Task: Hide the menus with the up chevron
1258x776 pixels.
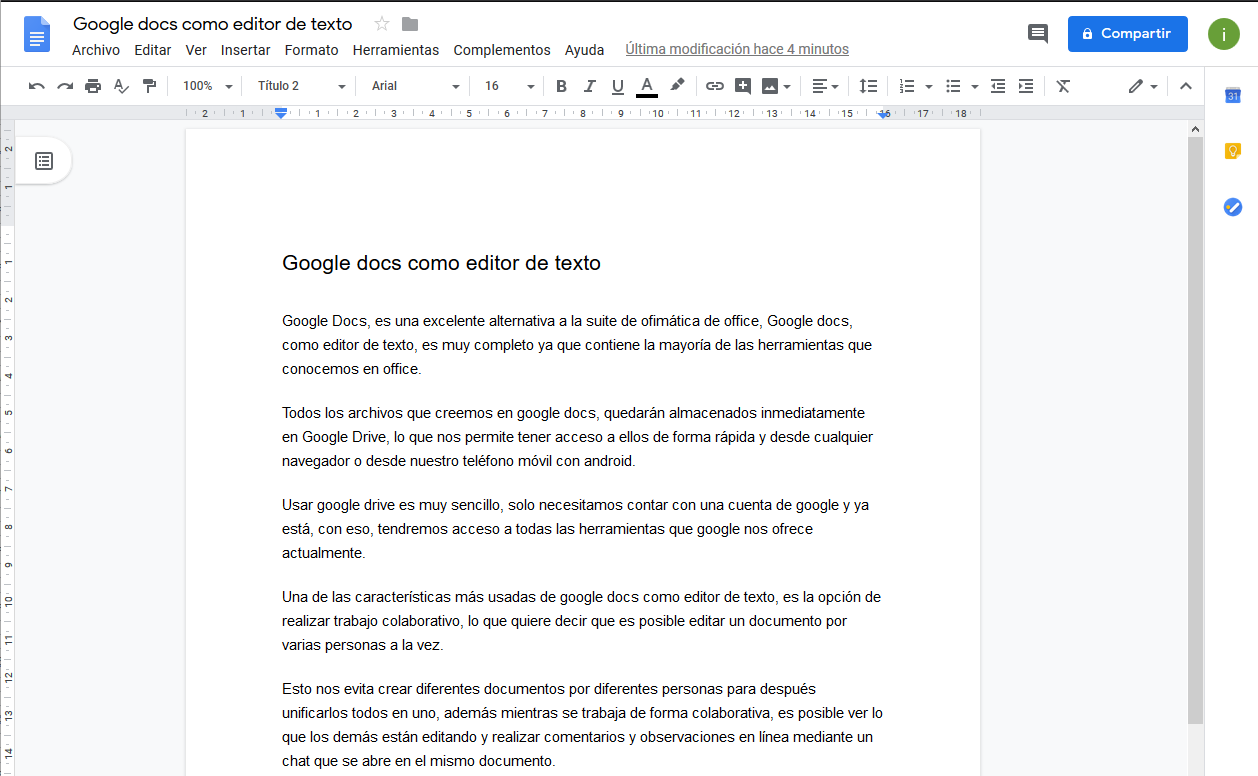Action: [1185, 86]
